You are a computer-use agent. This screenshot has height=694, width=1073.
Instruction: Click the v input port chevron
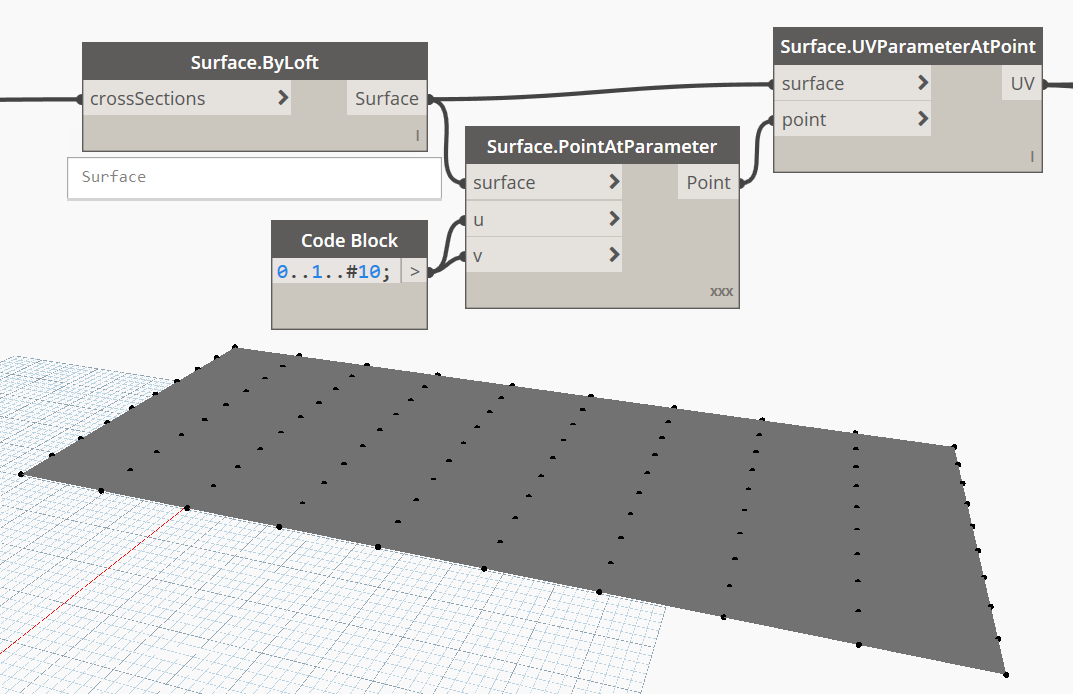click(x=613, y=256)
